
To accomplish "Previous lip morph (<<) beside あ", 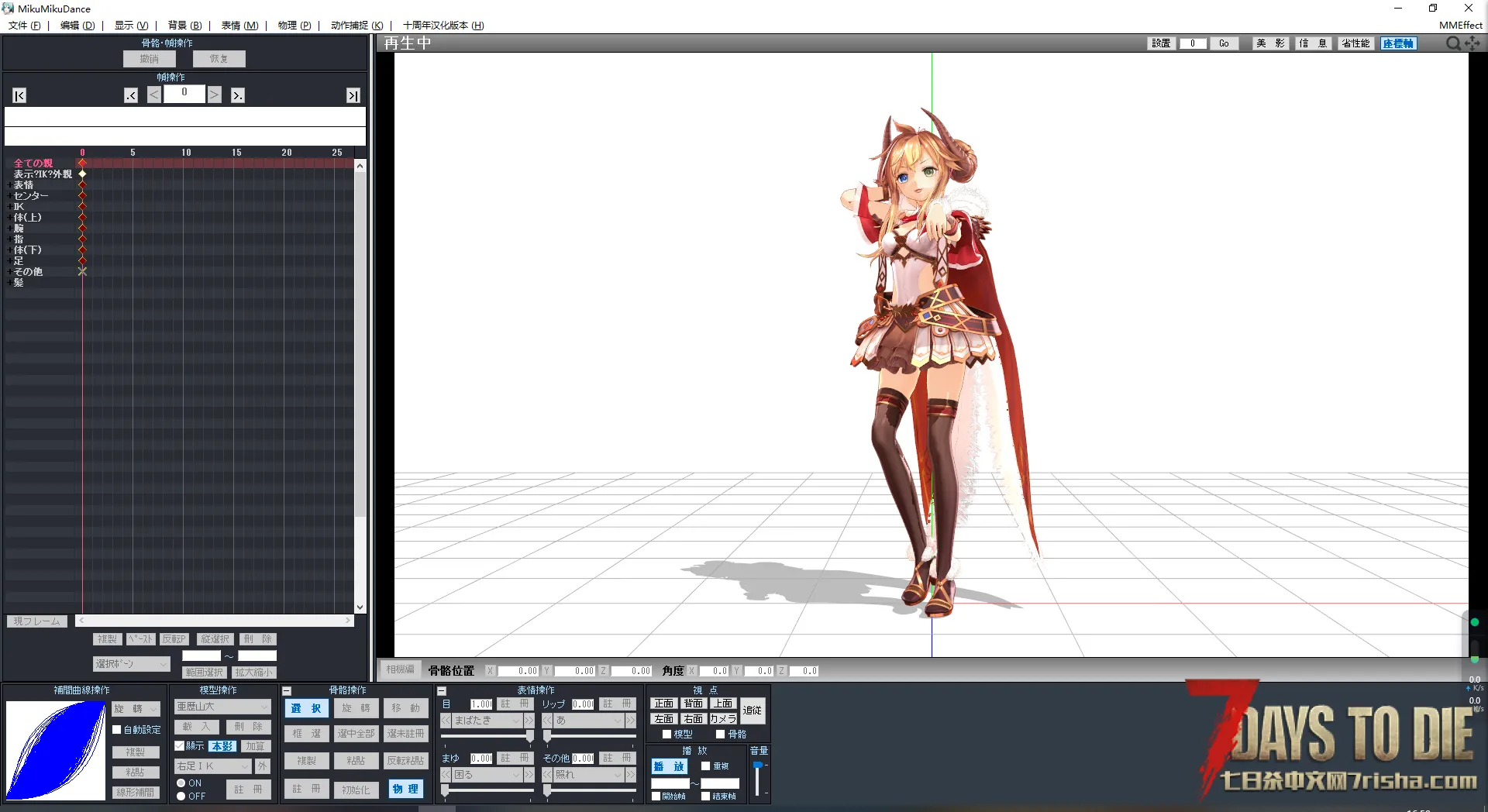I will [x=547, y=721].
